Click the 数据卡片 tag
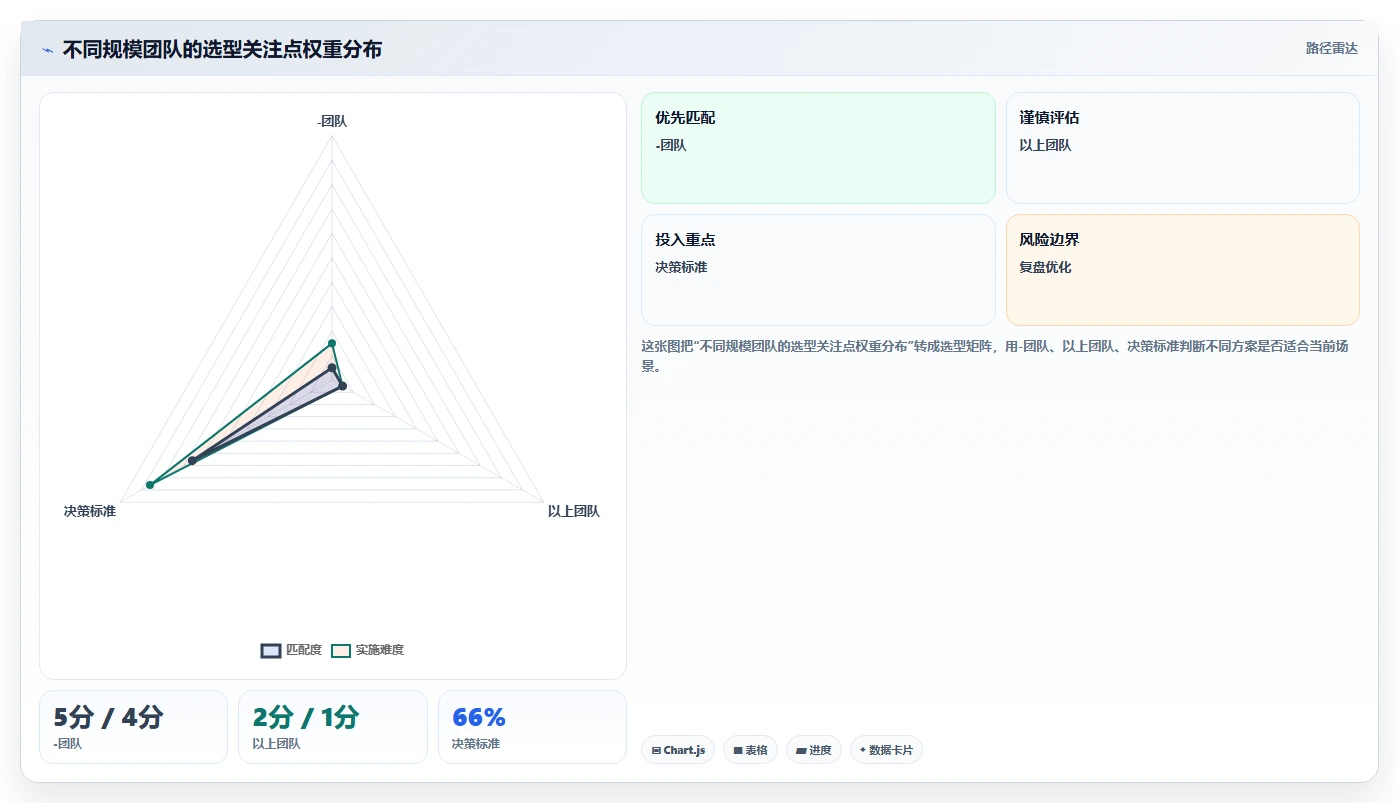This screenshot has height=803, width=1399. pos(886,750)
